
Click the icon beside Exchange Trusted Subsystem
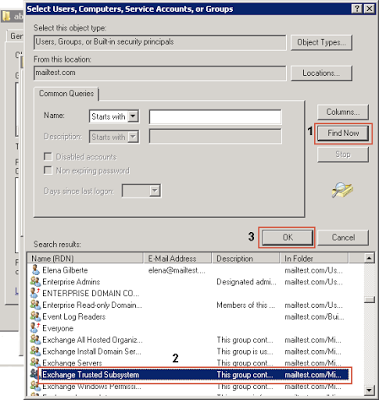pyautogui.click(x=34, y=374)
